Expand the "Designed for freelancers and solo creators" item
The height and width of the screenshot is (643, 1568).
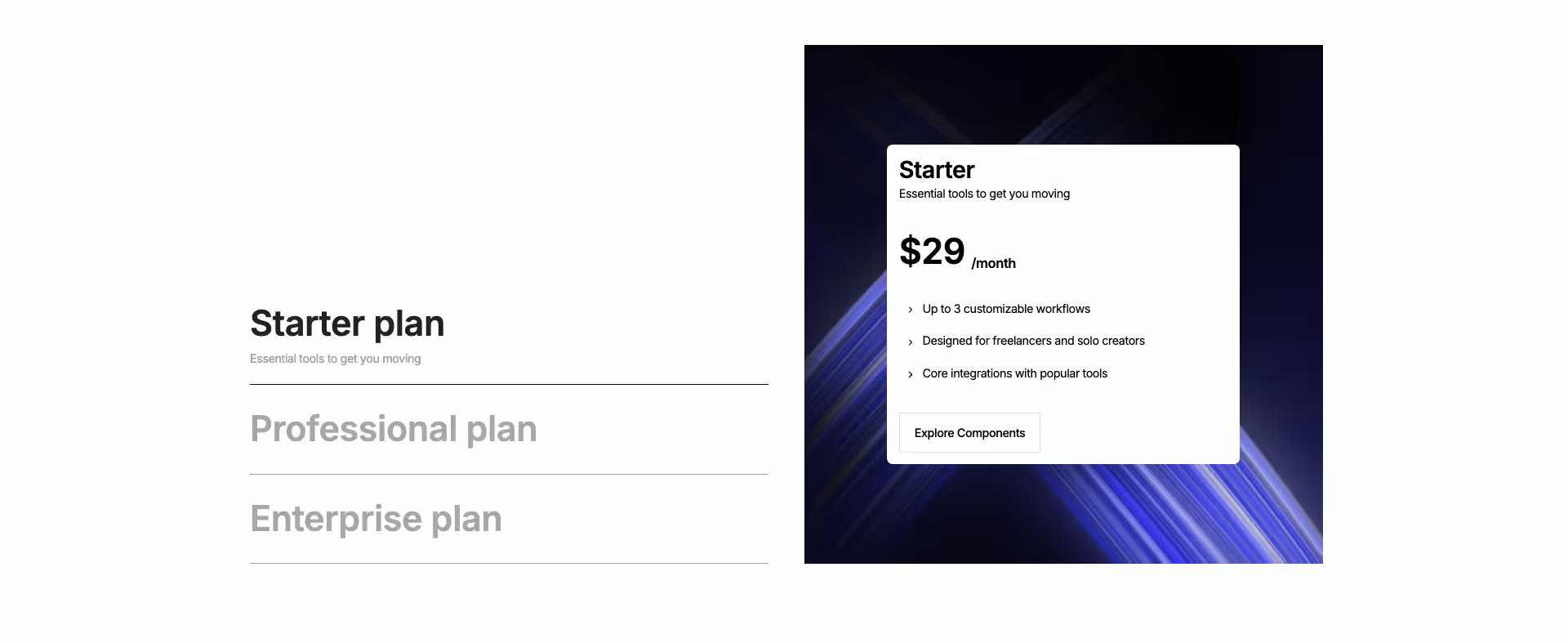point(1033,341)
